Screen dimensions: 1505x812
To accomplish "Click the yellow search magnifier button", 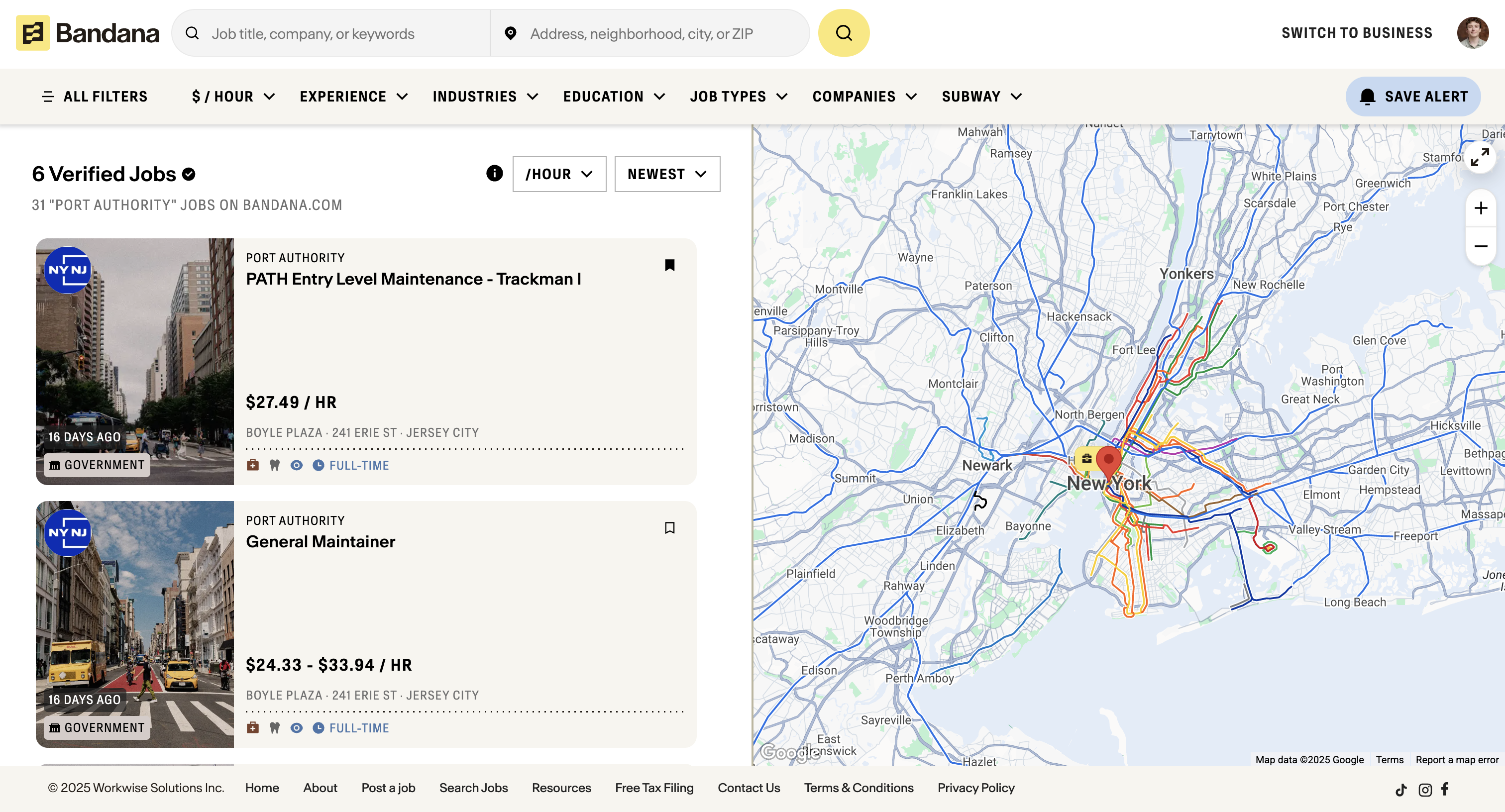I will [843, 33].
